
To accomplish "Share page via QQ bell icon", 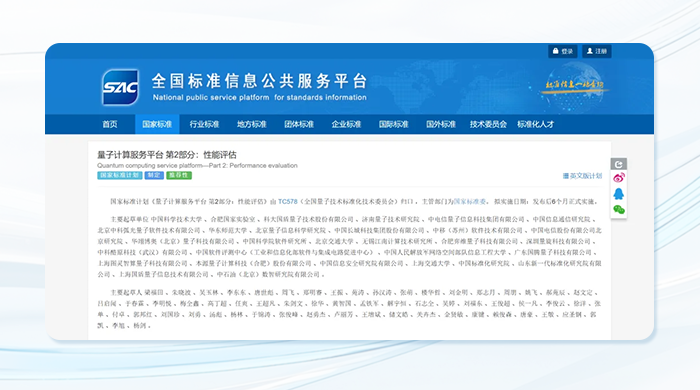I will [x=619, y=194].
